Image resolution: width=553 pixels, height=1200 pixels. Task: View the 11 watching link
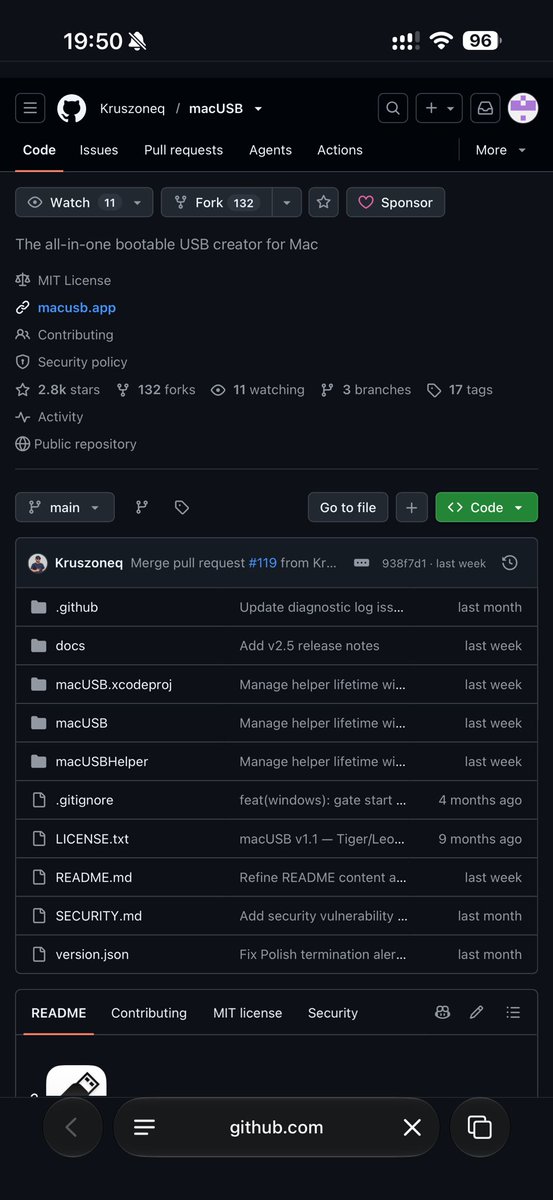(x=258, y=390)
